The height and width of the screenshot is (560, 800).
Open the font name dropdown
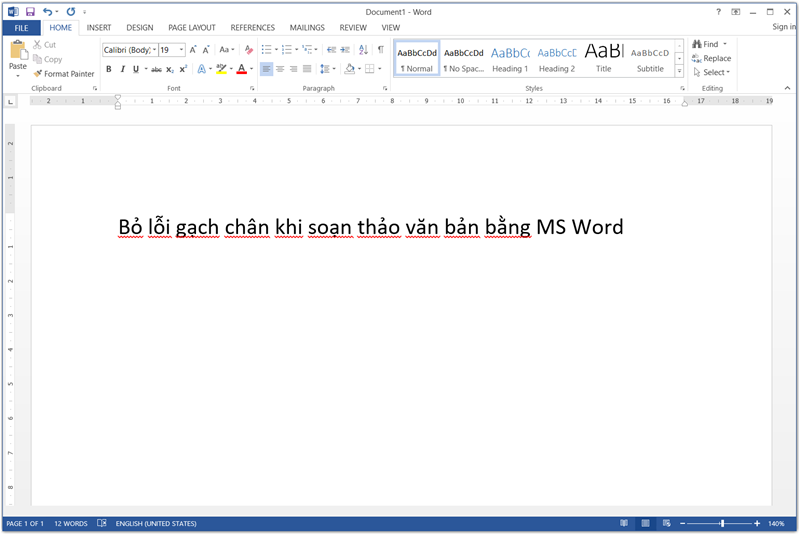(153, 49)
